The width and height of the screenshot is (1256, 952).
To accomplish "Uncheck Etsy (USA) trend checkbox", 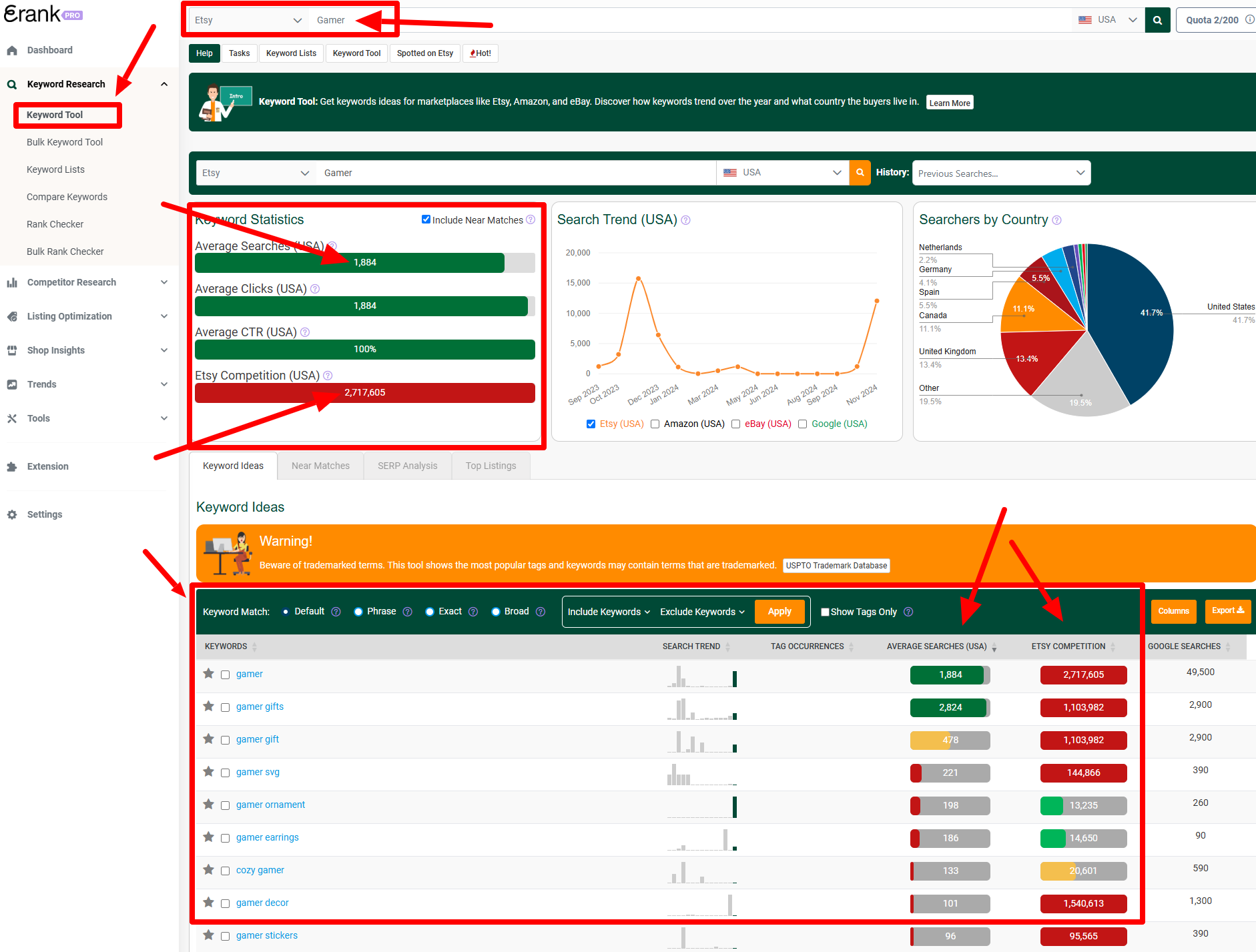I will click(x=591, y=424).
